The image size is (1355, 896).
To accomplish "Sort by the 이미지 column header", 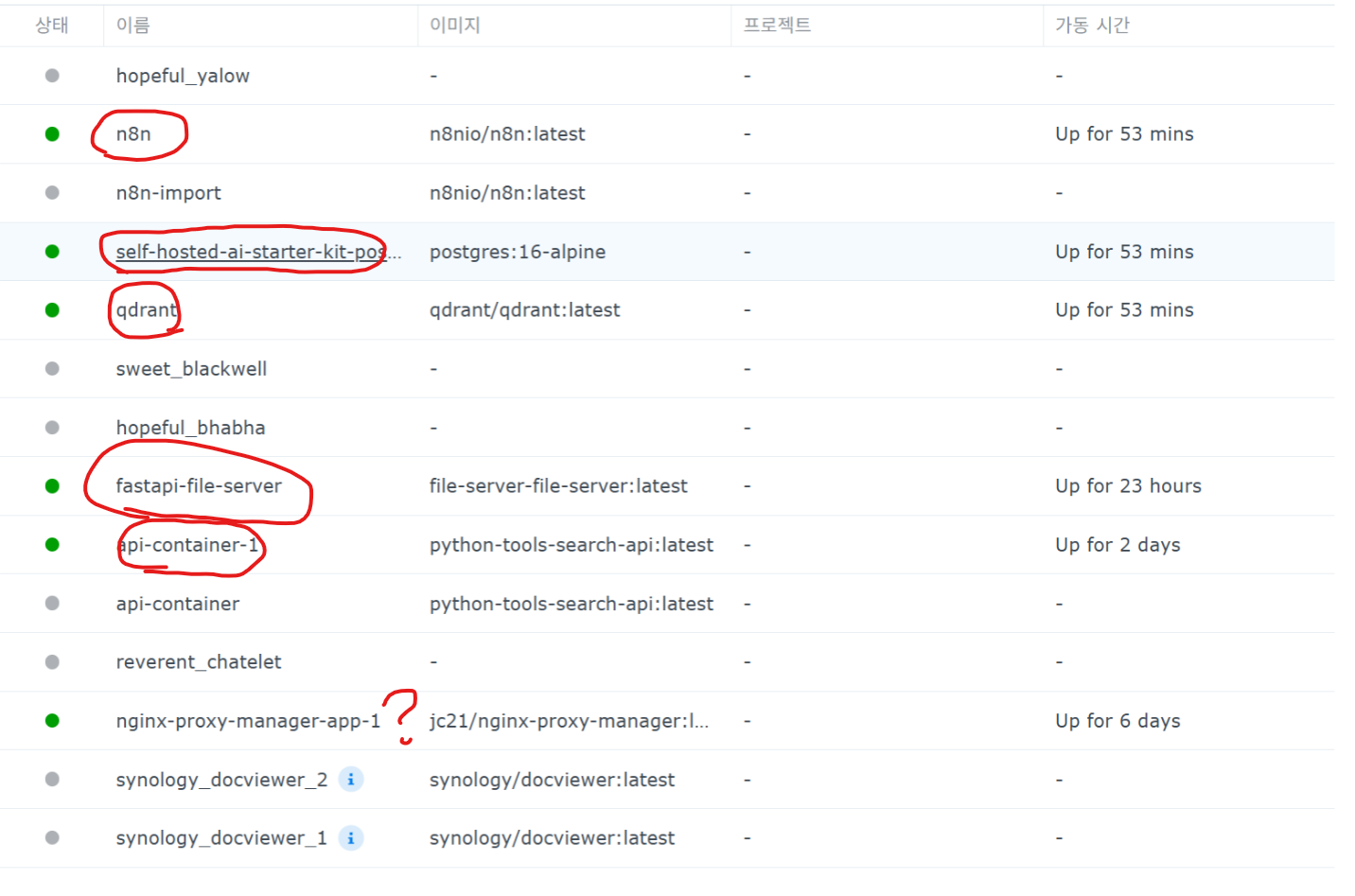I will tap(455, 26).
